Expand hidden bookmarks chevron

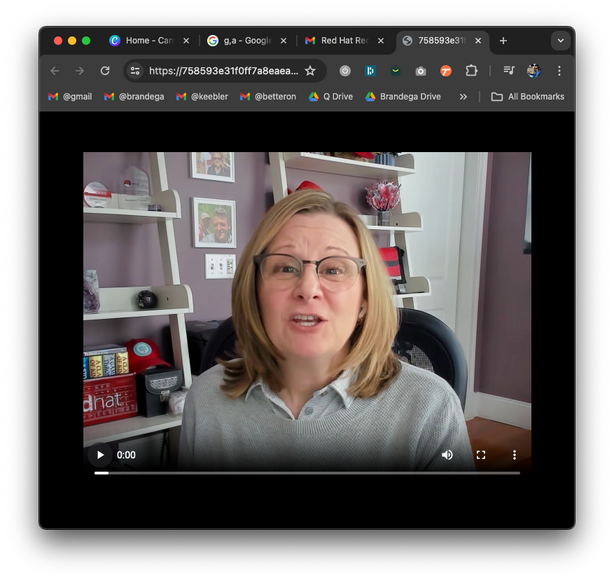[463, 97]
